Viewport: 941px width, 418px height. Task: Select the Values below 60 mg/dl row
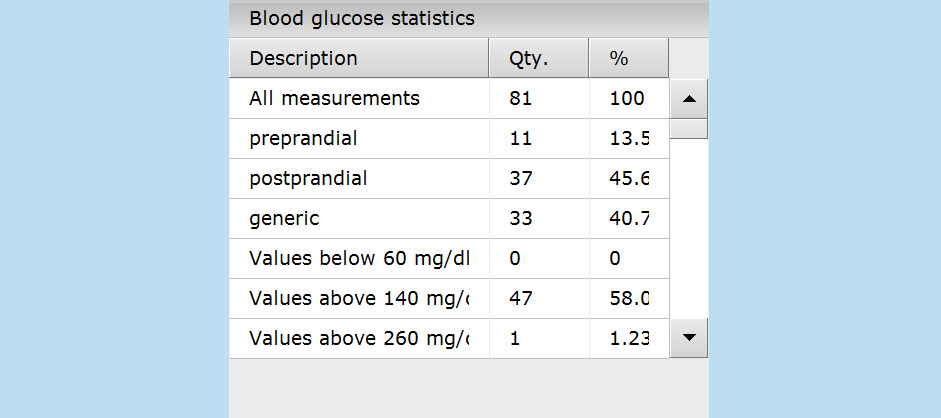[358, 259]
